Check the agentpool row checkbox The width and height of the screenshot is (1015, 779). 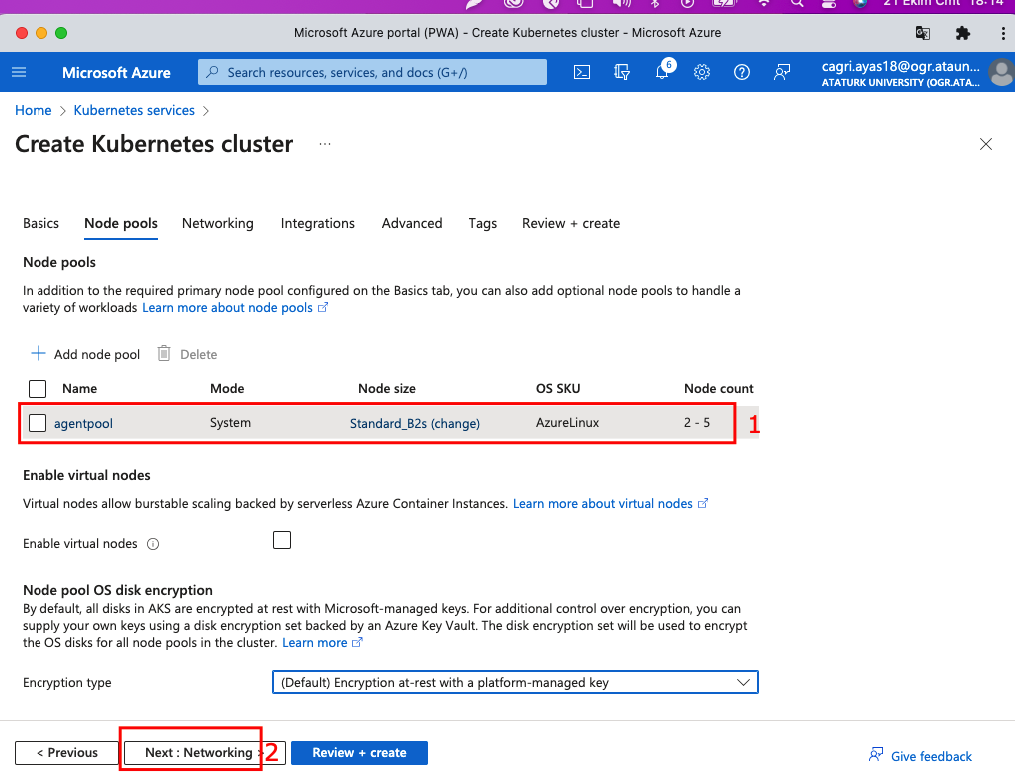click(38, 423)
